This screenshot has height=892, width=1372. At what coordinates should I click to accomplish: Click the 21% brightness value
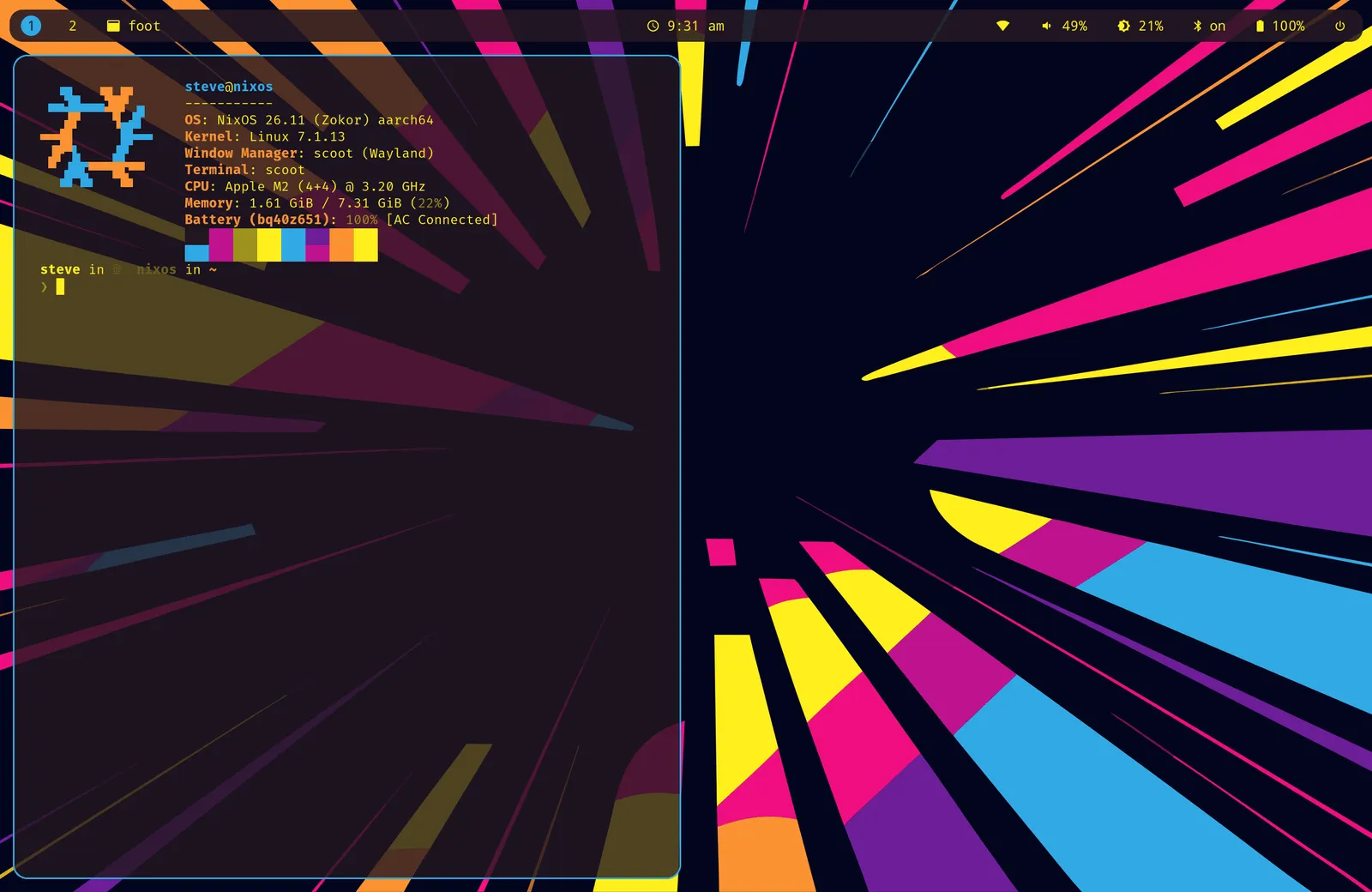point(1151,26)
